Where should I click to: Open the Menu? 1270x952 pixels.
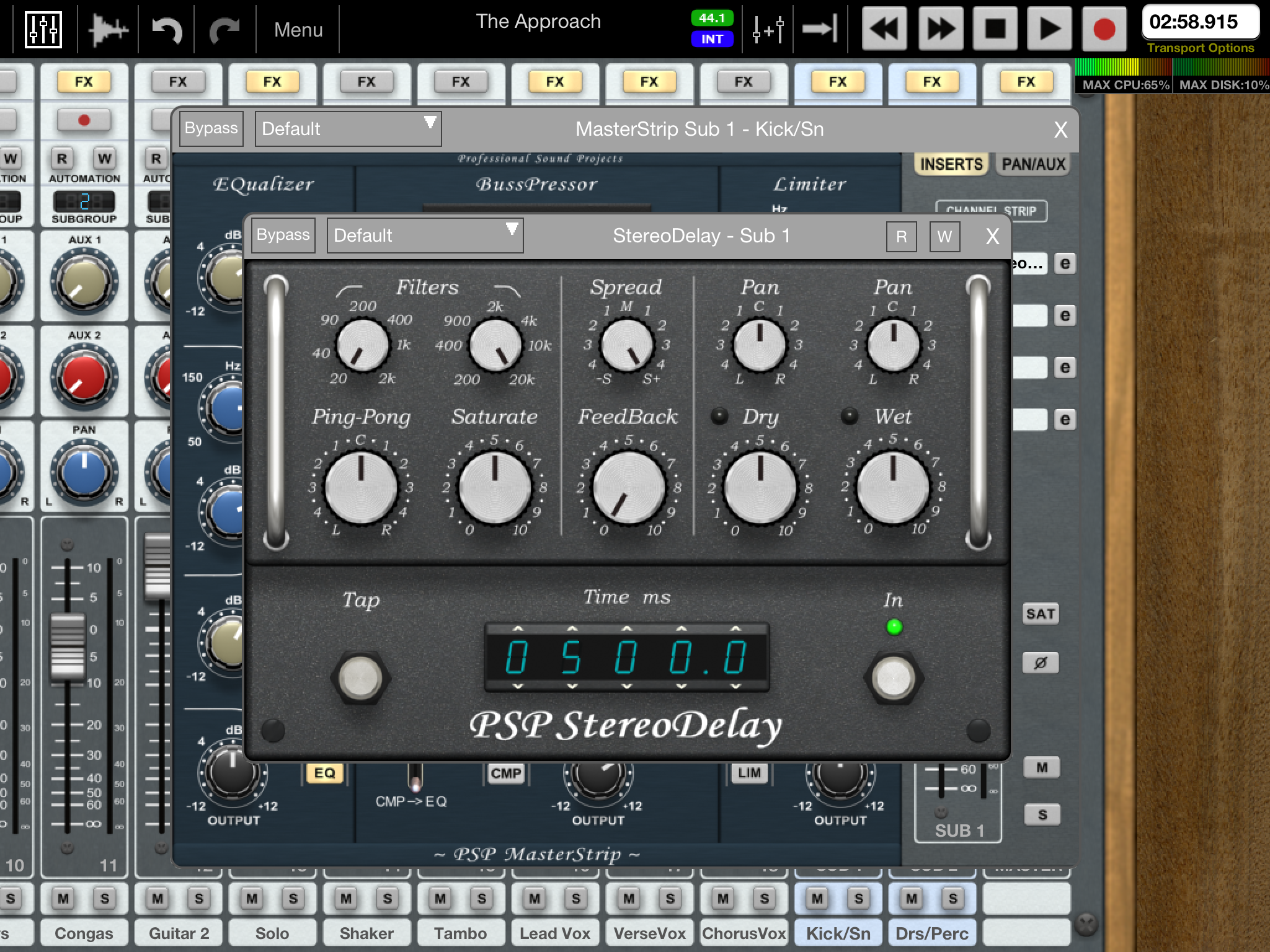pyautogui.click(x=298, y=30)
